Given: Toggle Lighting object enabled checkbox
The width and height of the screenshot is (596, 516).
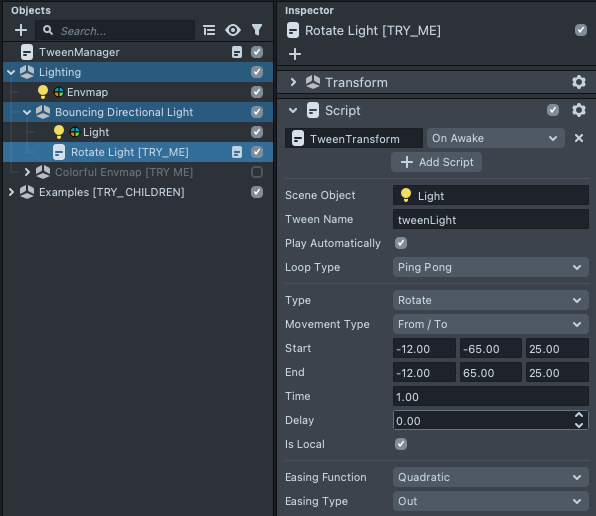Looking at the screenshot, I should (x=257, y=72).
